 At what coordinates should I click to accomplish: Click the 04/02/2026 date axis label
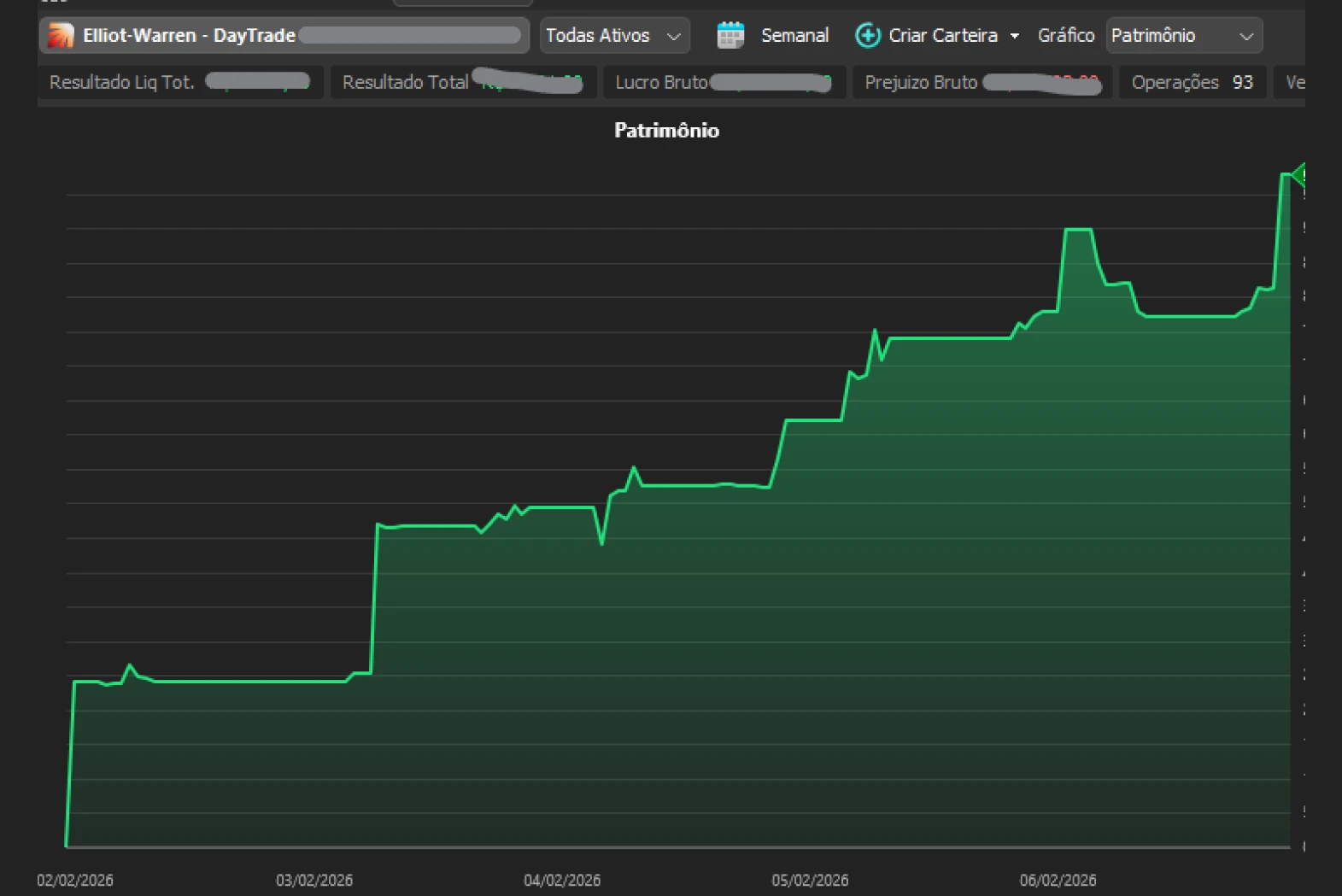tap(562, 880)
